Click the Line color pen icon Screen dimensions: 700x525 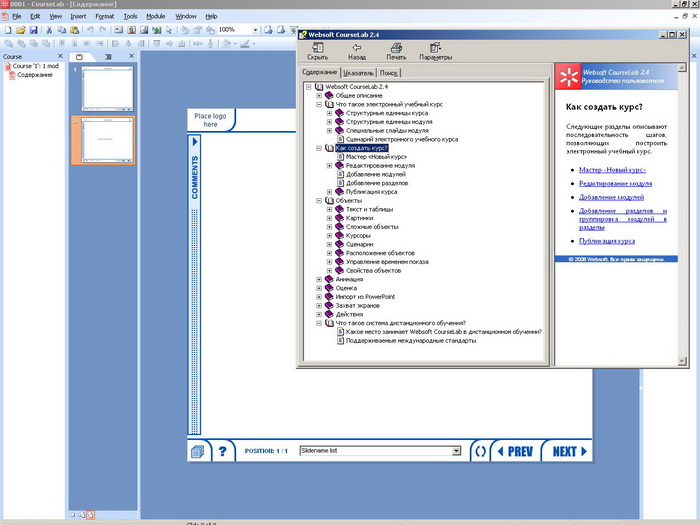(245, 43)
